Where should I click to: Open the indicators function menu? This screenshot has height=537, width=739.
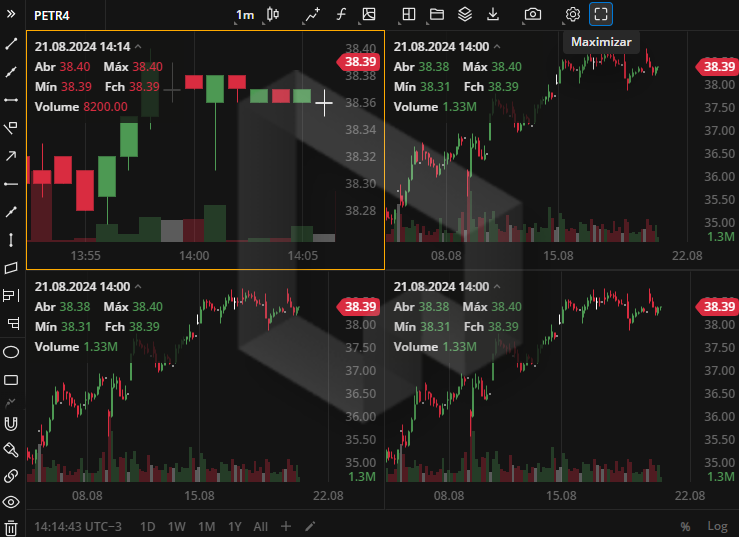[x=341, y=15]
